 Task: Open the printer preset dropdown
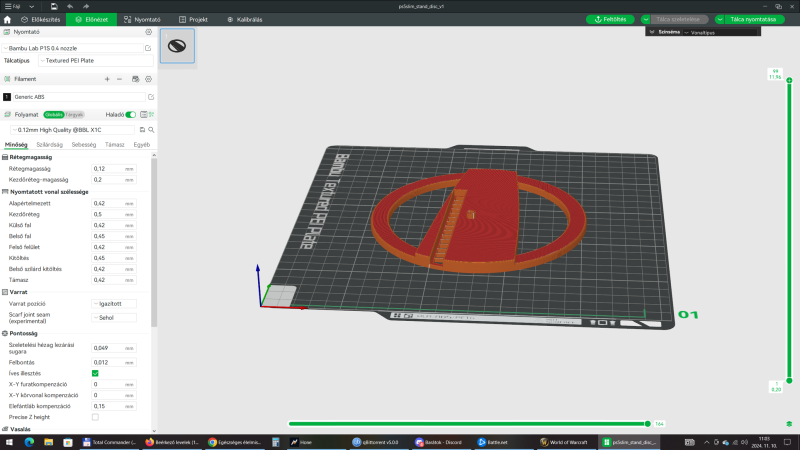coord(72,48)
